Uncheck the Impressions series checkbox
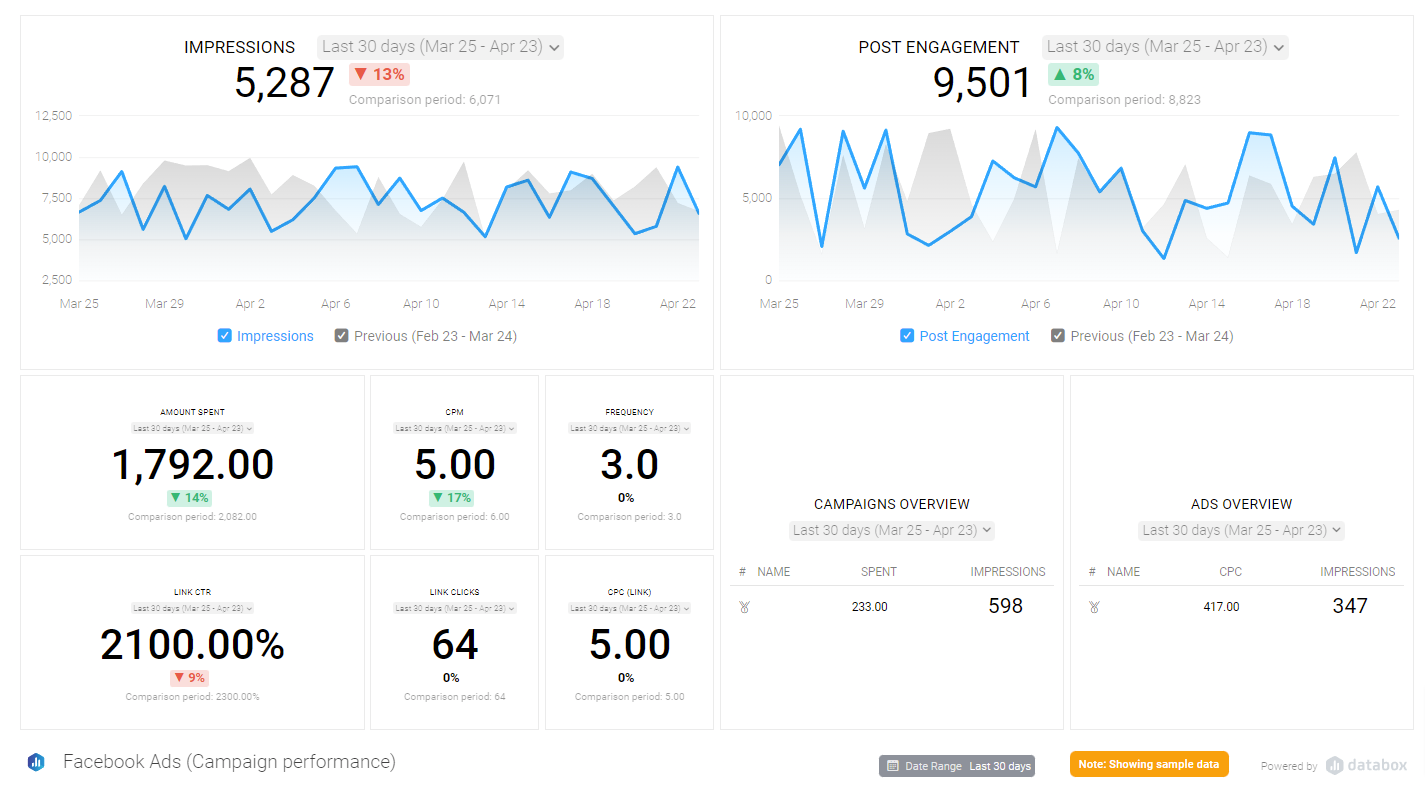 click(x=225, y=336)
